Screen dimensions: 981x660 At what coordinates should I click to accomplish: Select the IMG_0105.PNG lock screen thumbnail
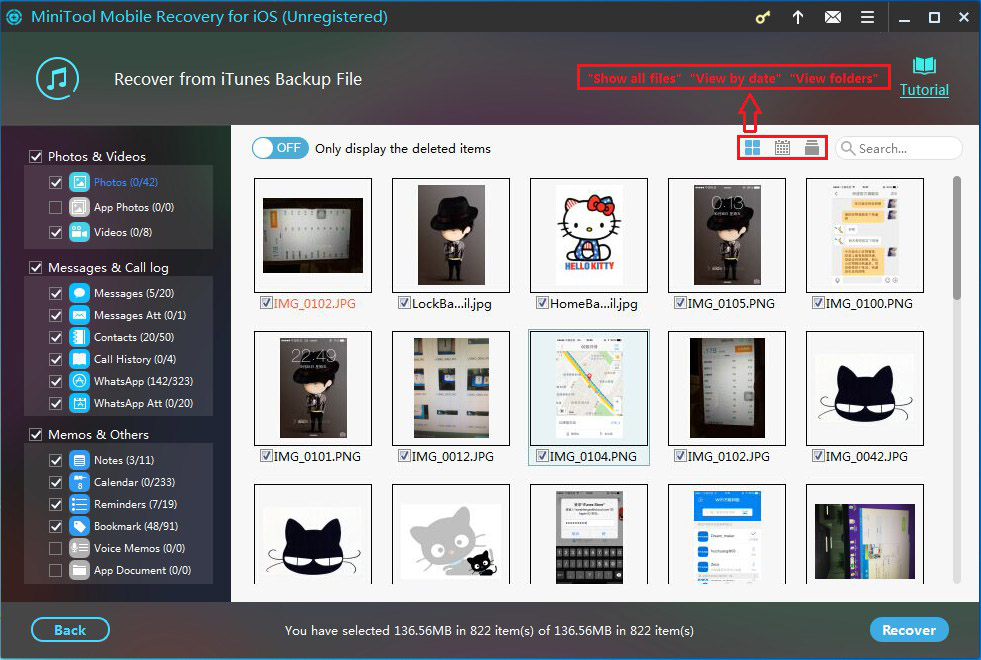pos(727,235)
